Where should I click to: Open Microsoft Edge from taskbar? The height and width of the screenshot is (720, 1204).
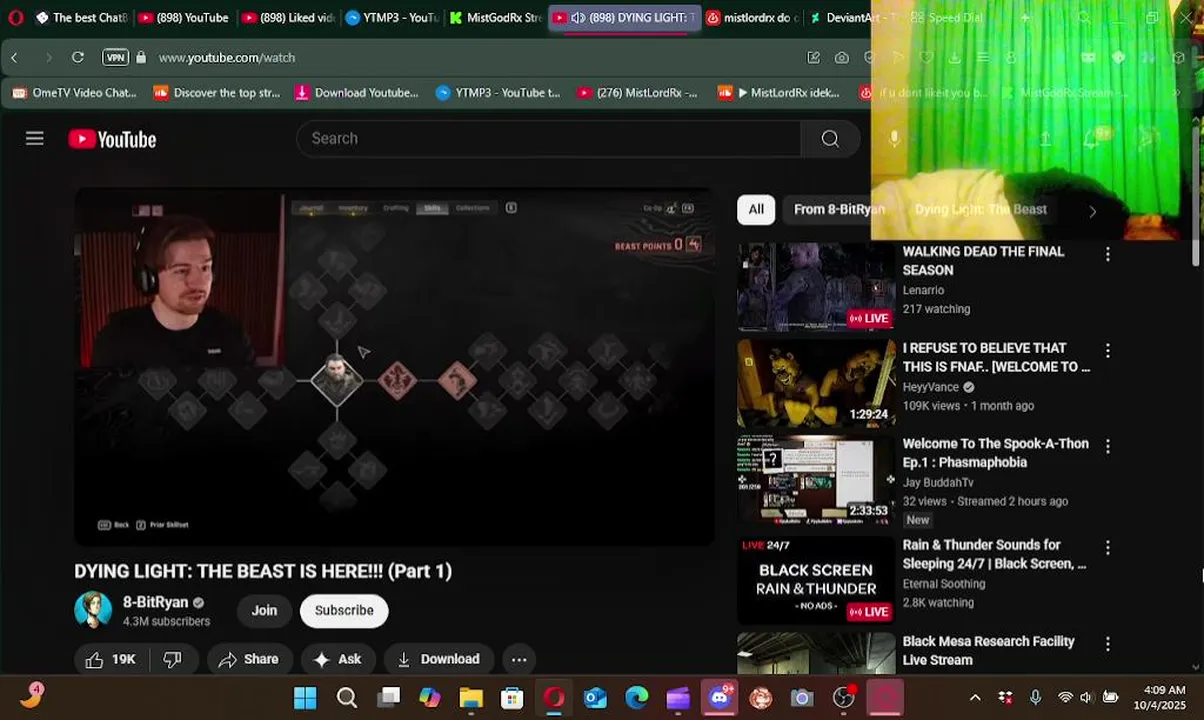click(x=636, y=698)
